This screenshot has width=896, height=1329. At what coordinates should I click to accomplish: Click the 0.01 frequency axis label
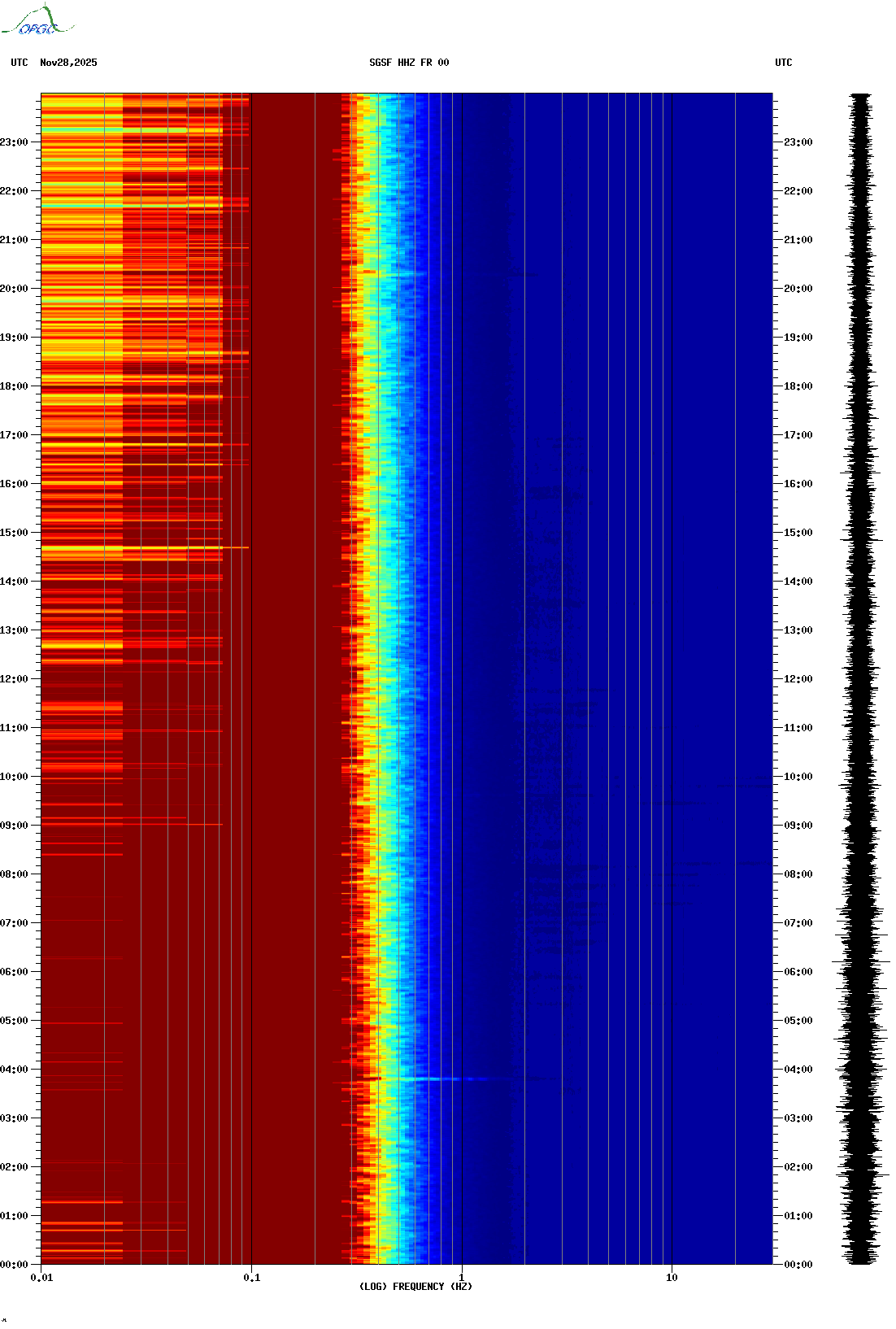pos(41,1278)
